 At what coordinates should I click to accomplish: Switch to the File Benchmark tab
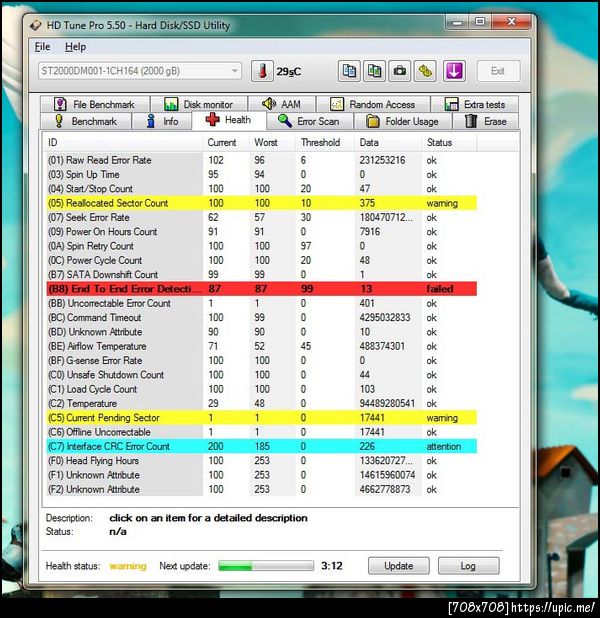[x=95, y=104]
